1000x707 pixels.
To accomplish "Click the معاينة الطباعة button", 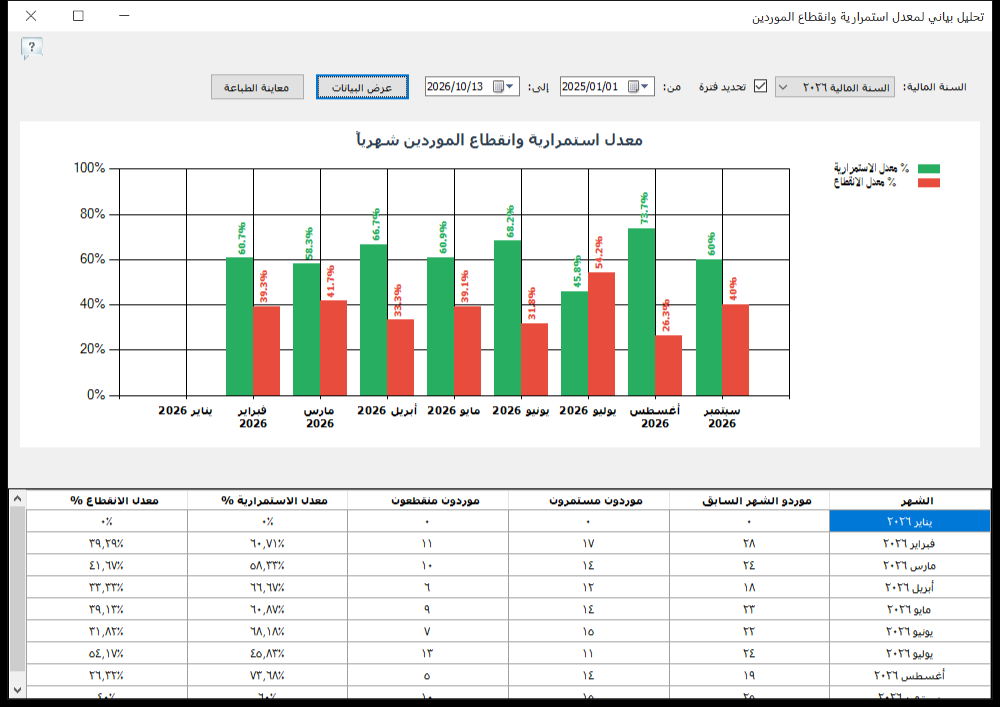I will [257, 87].
